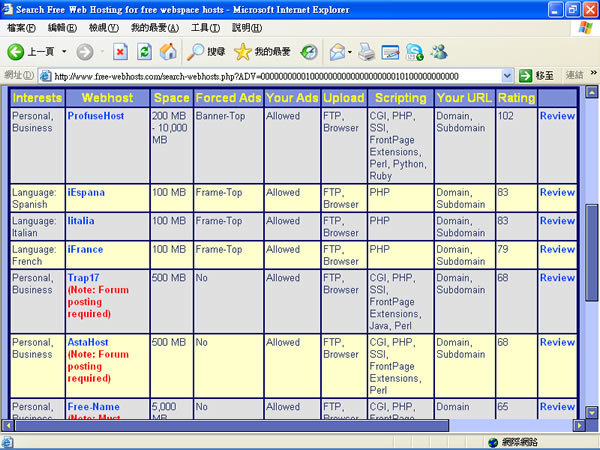Click the Edit page toolbar icon
The height and width of the screenshot is (450, 600).
(390, 52)
